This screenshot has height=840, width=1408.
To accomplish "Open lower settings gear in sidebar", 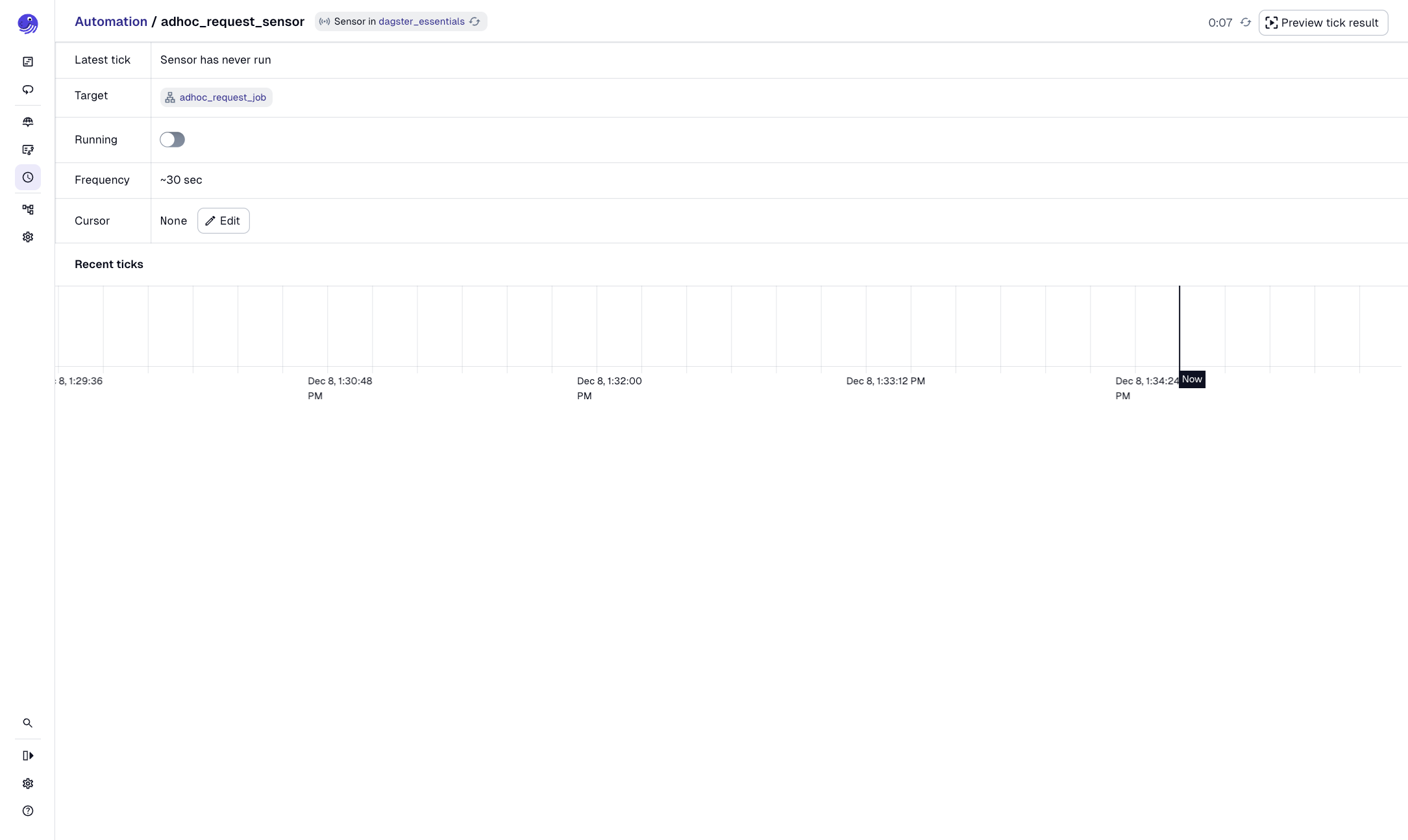I will click(28, 784).
